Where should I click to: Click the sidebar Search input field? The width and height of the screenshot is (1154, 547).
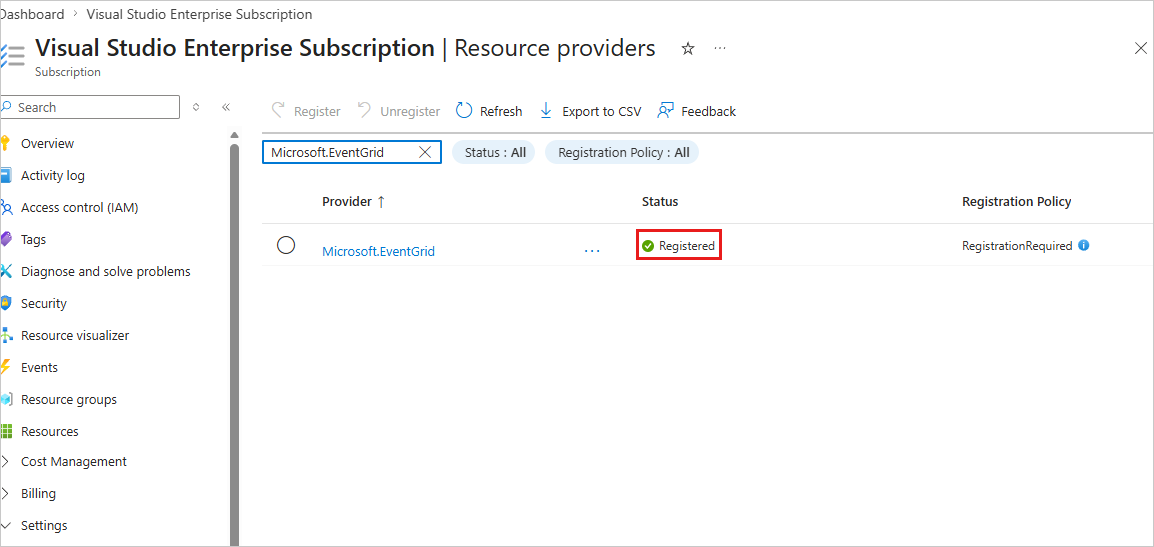point(89,107)
